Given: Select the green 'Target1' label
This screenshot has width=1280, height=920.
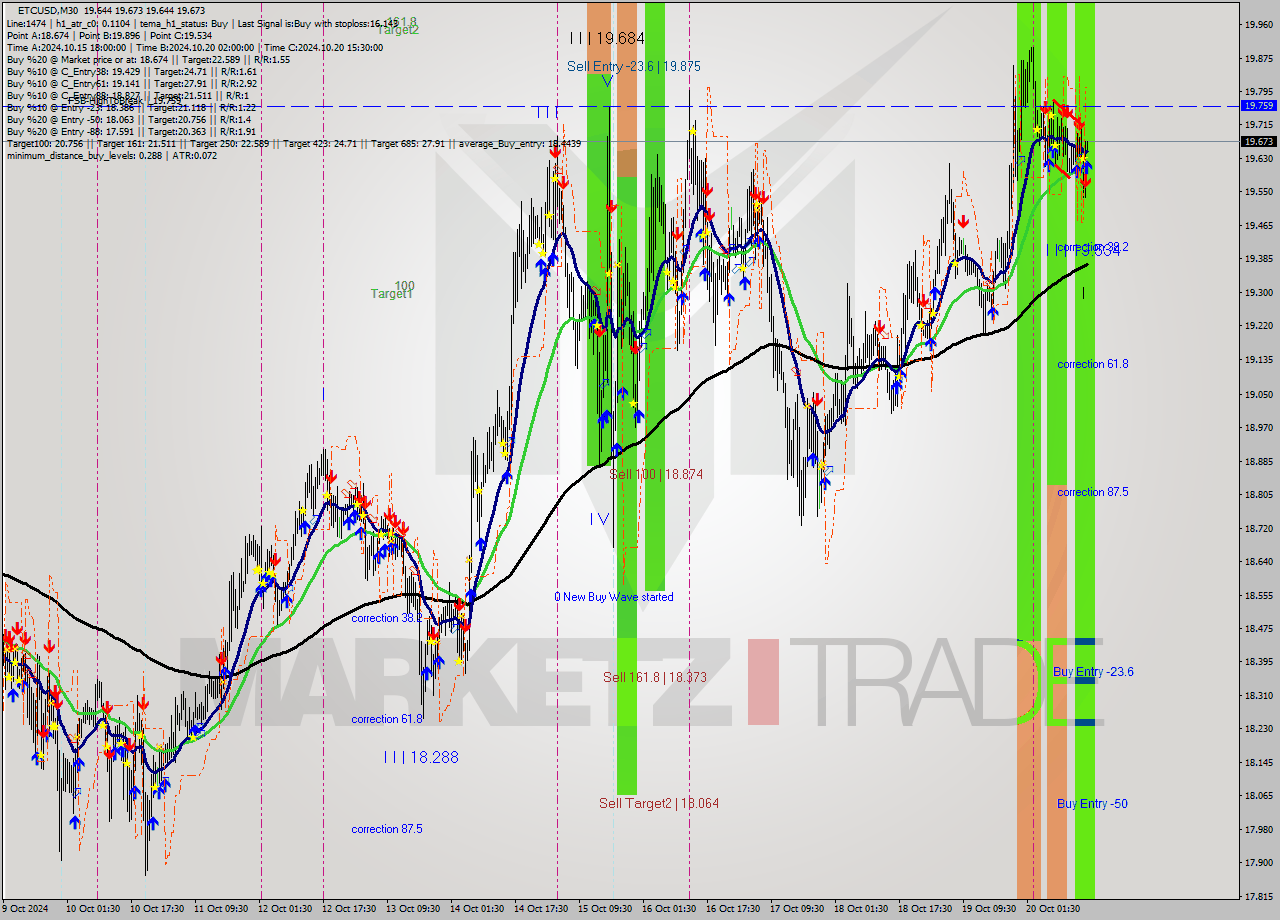Looking at the screenshot, I should click(x=392, y=294).
